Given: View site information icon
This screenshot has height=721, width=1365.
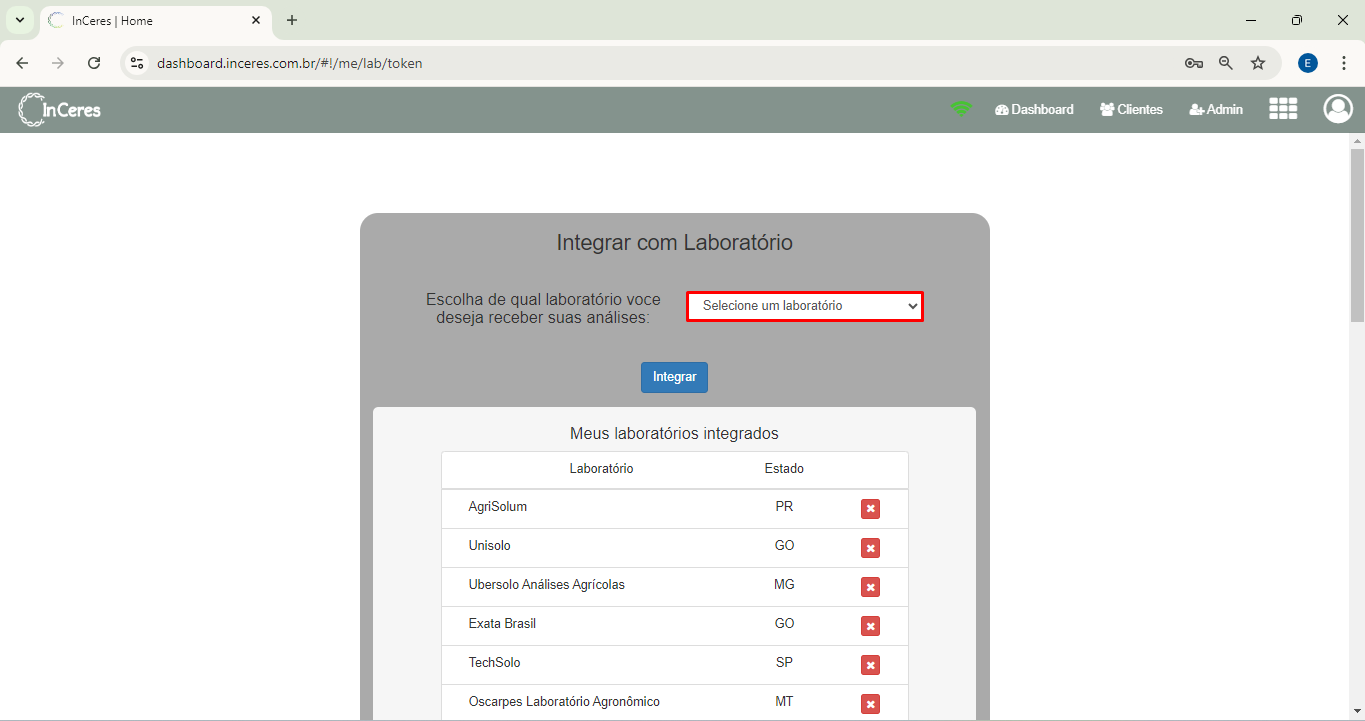Looking at the screenshot, I should (137, 63).
